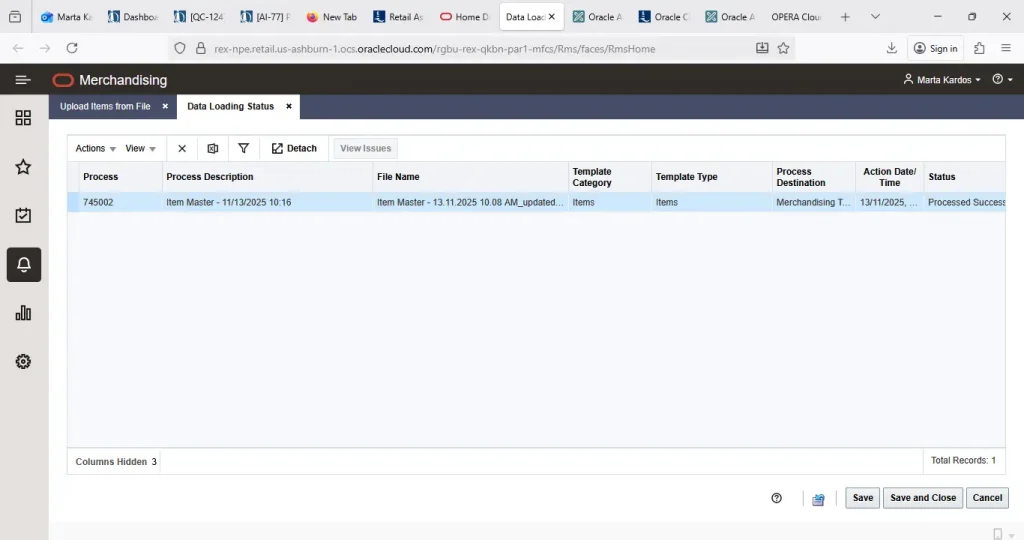Viewport: 1024px width, 540px height.
Task: Click the filter funnel icon
Action: click(x=243, y=148)
